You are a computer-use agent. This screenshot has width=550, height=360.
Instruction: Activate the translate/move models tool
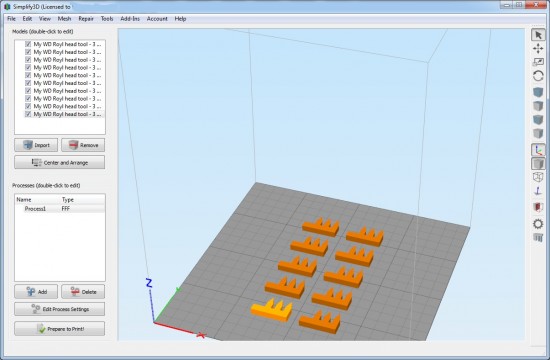(538, 48)
